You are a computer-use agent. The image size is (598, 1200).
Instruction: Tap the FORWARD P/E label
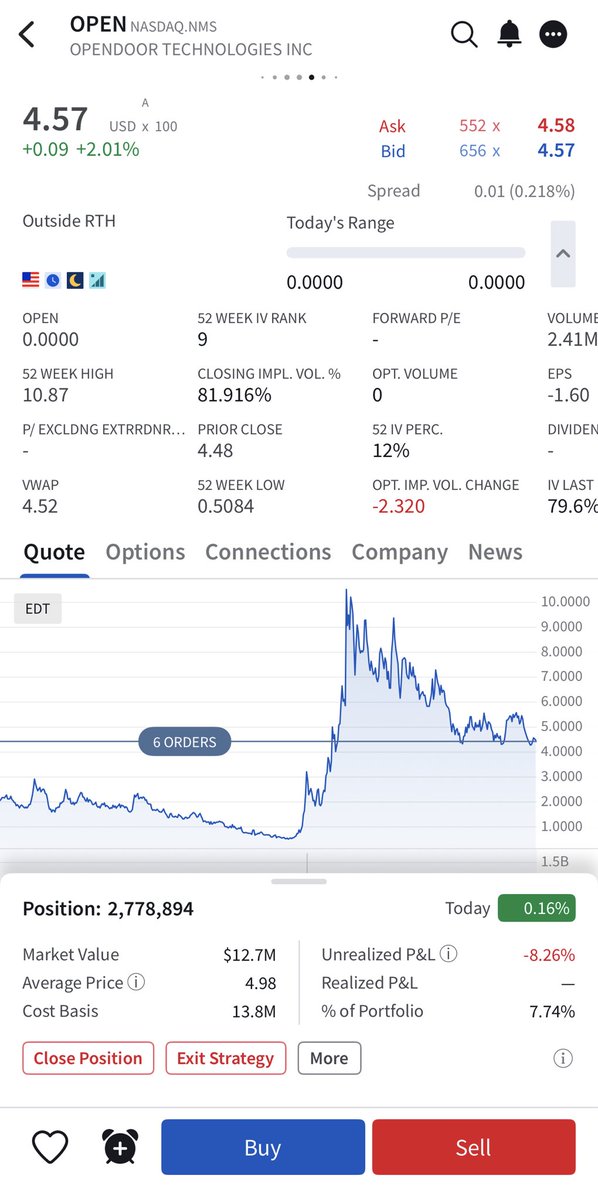click(x=418, y=318)
